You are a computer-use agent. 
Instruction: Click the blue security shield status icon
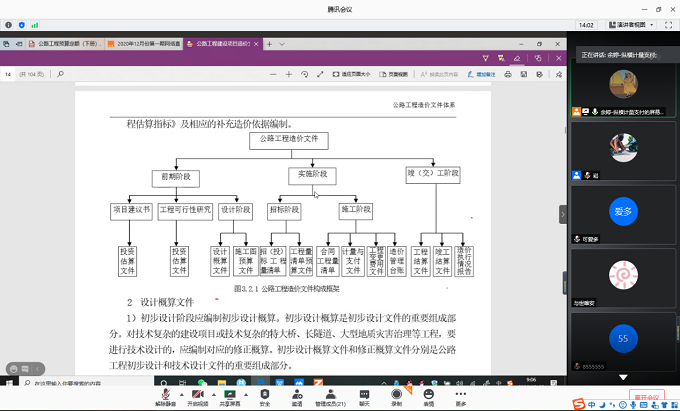pos(22,25)
